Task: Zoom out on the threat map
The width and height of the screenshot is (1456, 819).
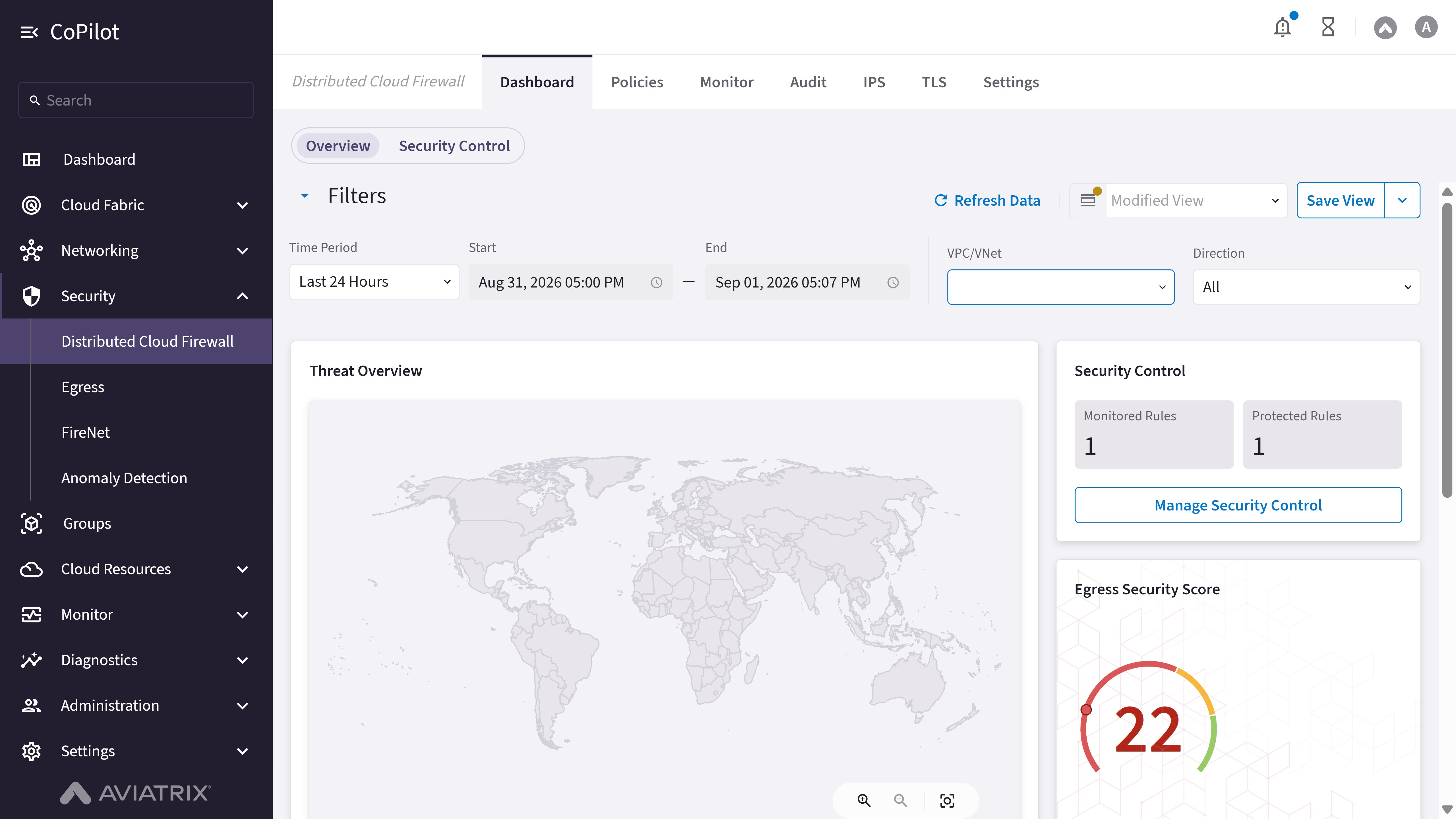Action: coord(900,800)
